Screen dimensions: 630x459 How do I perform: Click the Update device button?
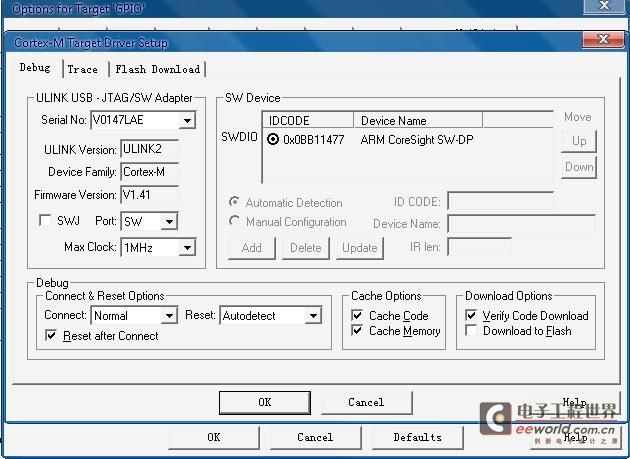click(x=360, y=248)
